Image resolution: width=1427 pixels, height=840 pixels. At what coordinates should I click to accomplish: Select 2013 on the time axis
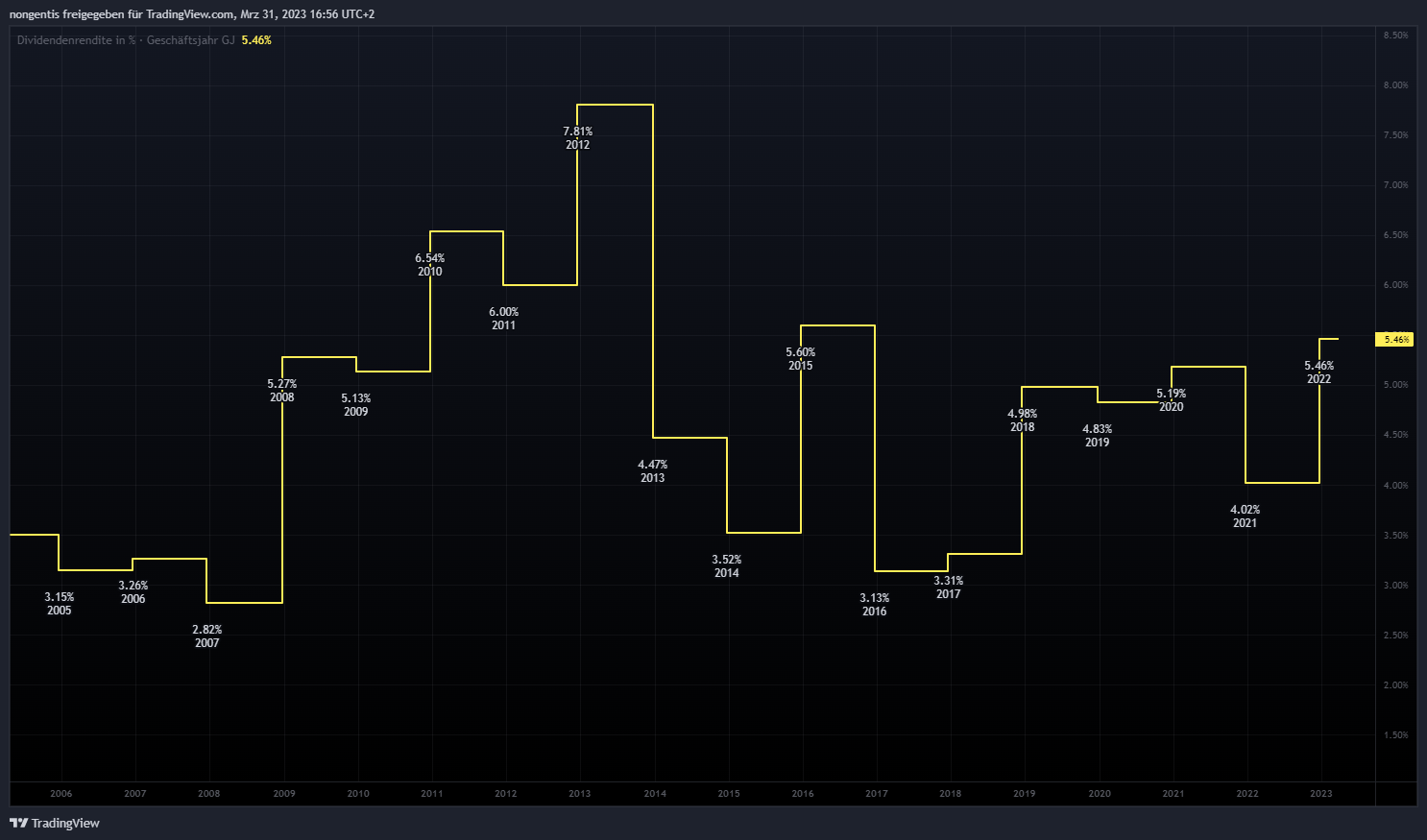[579, 793]
